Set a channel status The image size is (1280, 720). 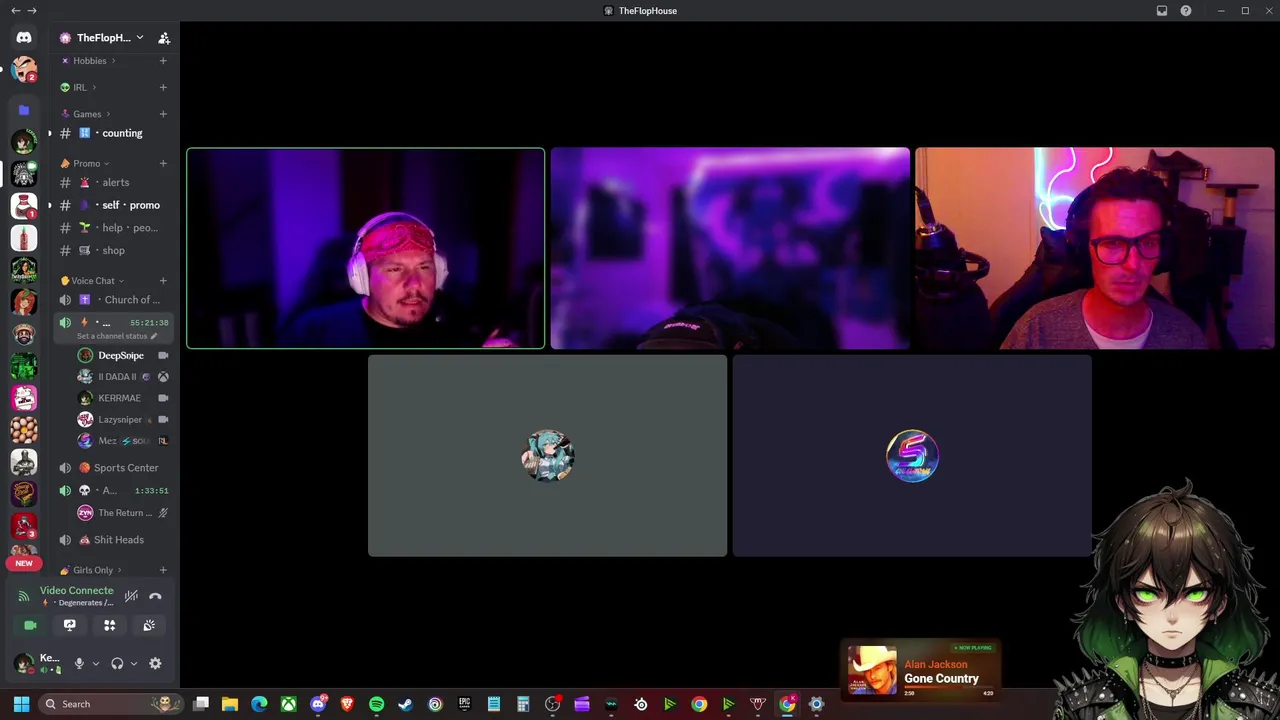[117, 336]
